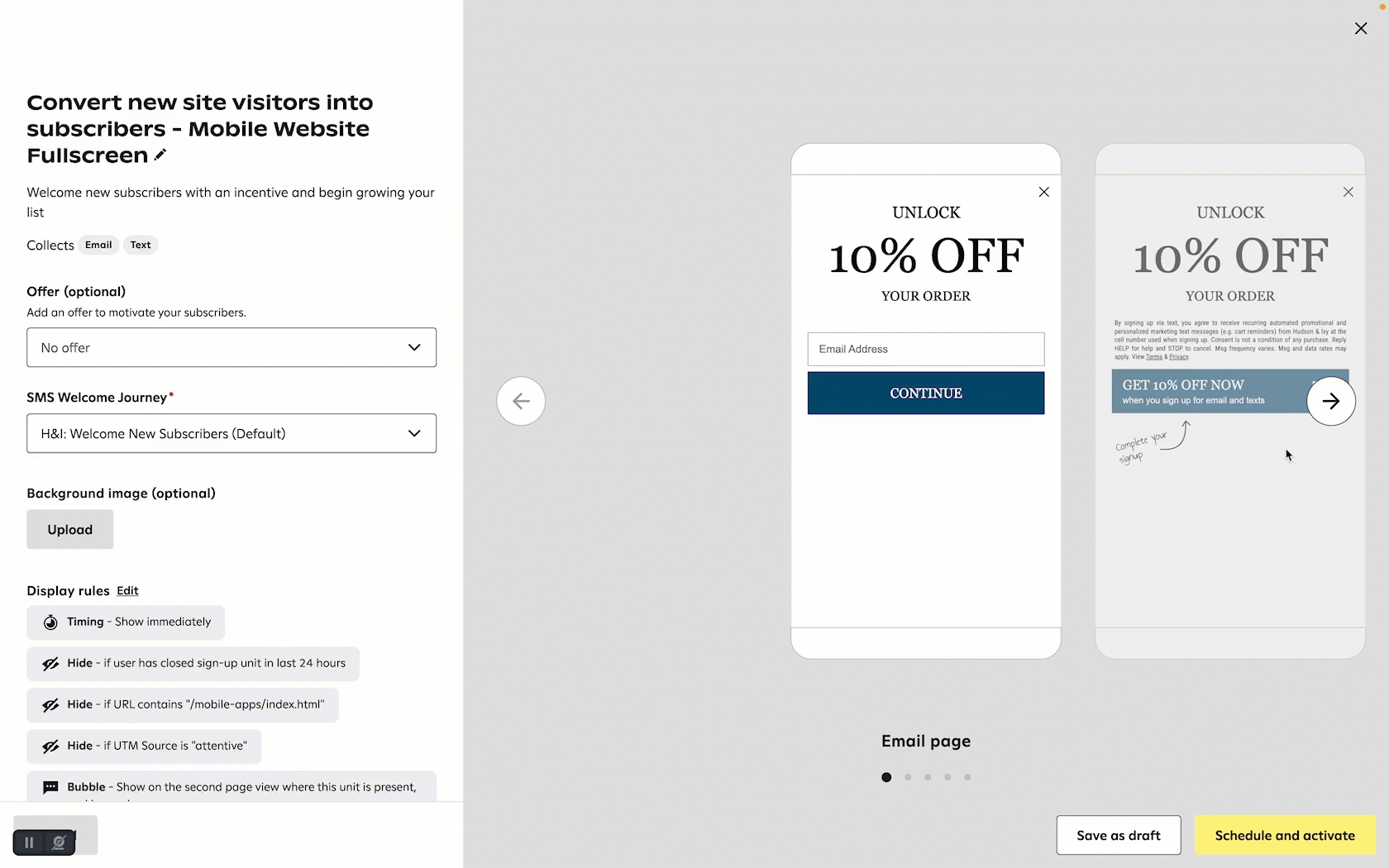Click the pencil icon to rename the sign-up unit

click(x=160, y=155)
